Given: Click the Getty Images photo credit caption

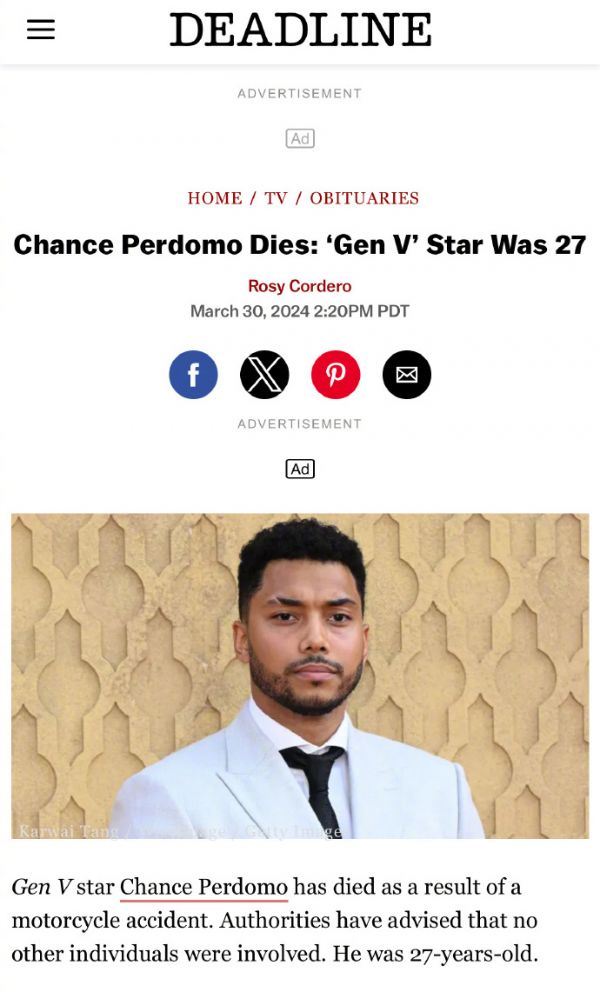Looking at the screenshot, I should [x=180, y=831].
